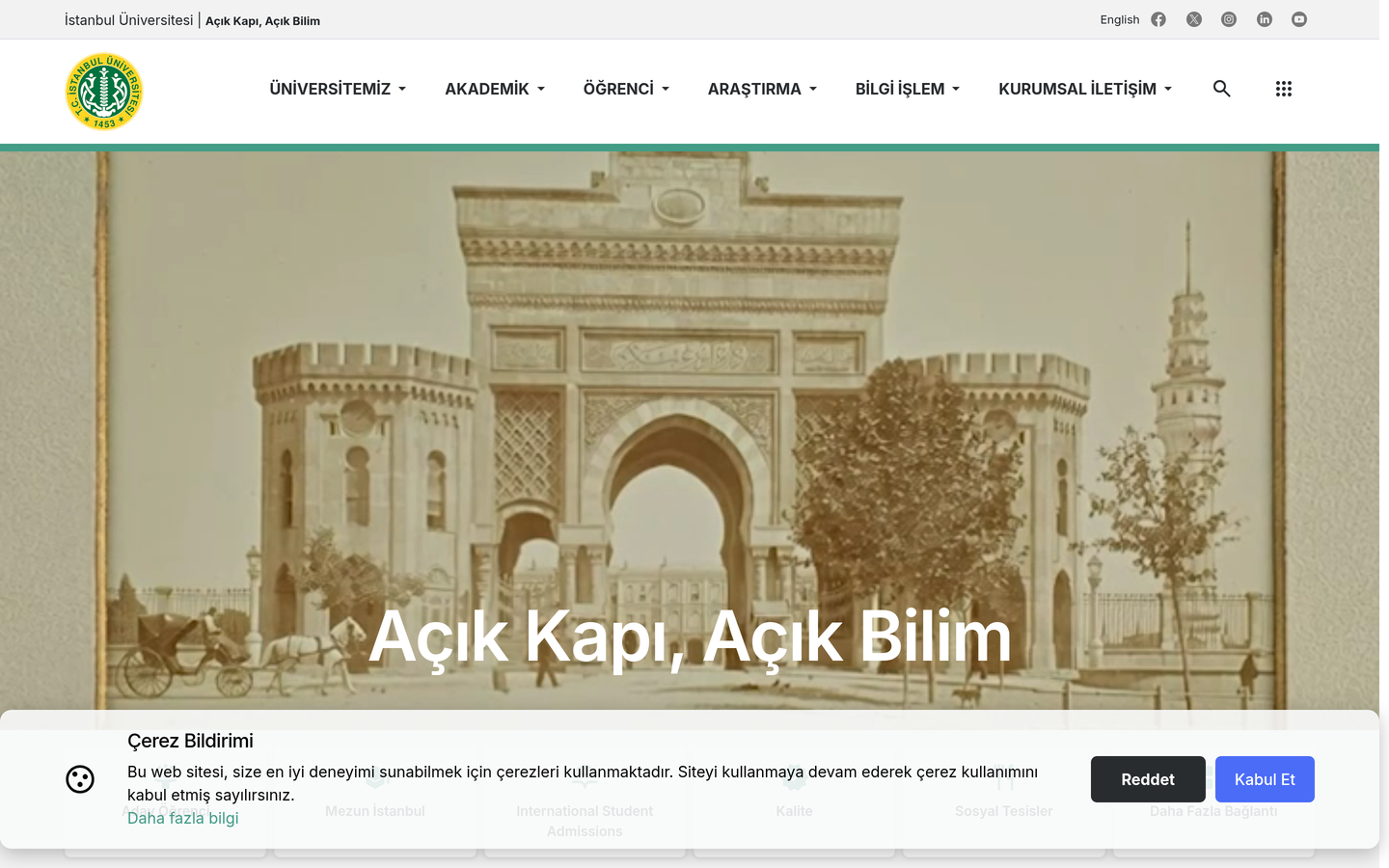The width and height of the screenshot is (1389, 868).
Task: Visit the Instagram profile icon
Action: pos(1229,19)
